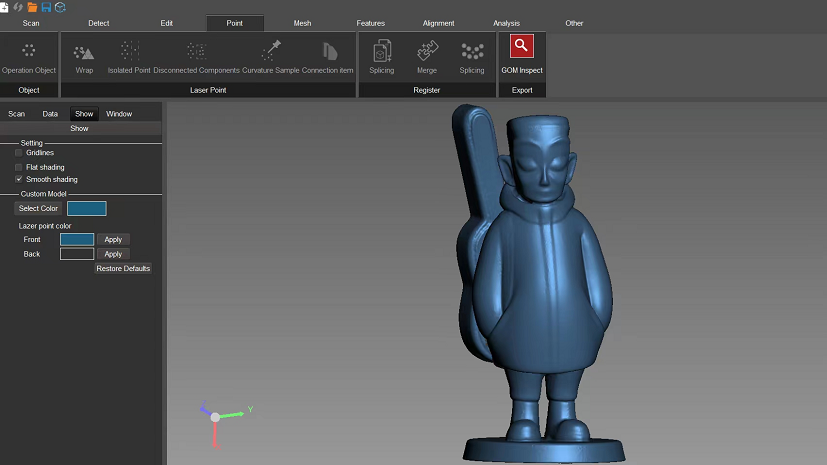Image resolution: width=827 pixels, height=465 pixels.
Task: Click the Custom Model blue color swatch
Action: tap(87, 208)
